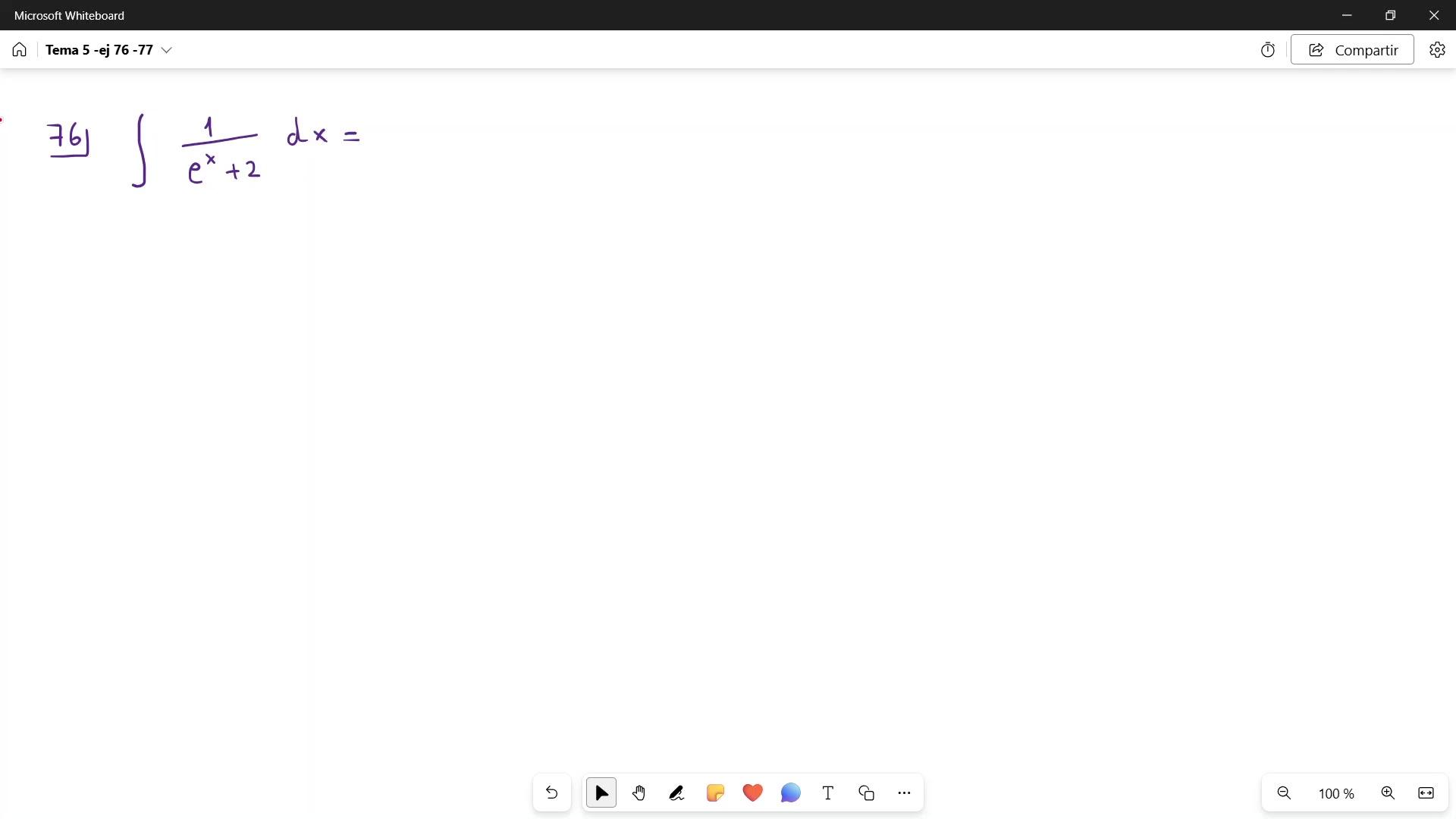Image resolution: width=1456 pixels, height=819 pixels.
Task: Choose the Select pointer tool
Action: tap(601, 793)
